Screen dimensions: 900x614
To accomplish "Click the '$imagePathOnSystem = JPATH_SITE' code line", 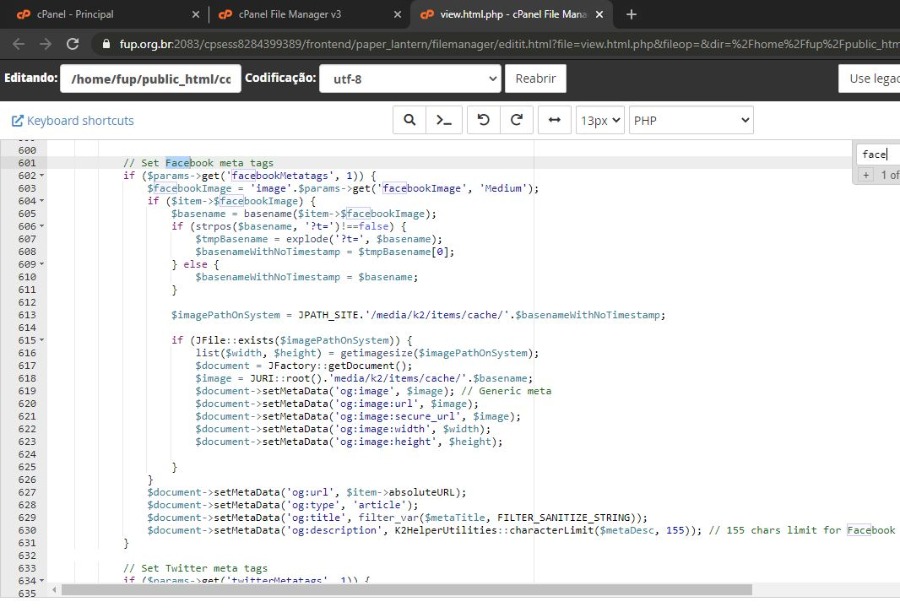I will point(418,315).
